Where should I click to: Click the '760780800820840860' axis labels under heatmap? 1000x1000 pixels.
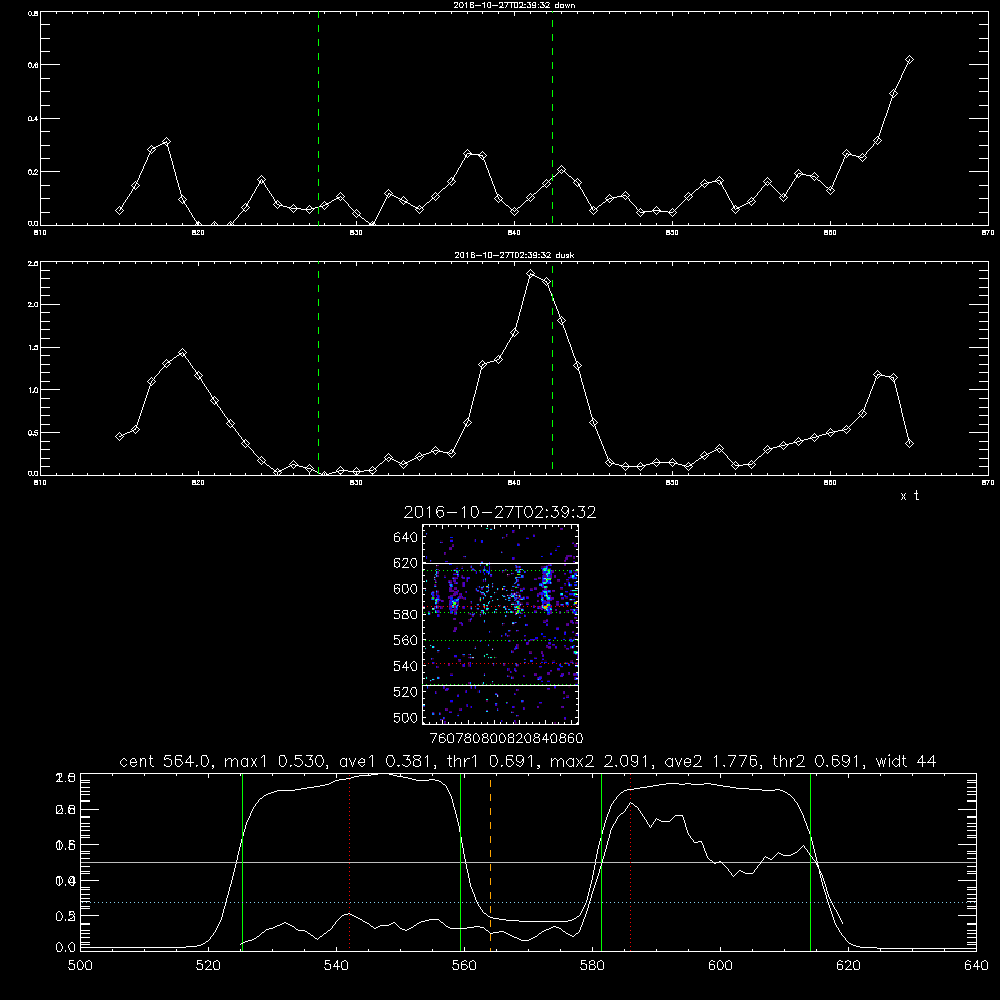click(x=506, y=738)
